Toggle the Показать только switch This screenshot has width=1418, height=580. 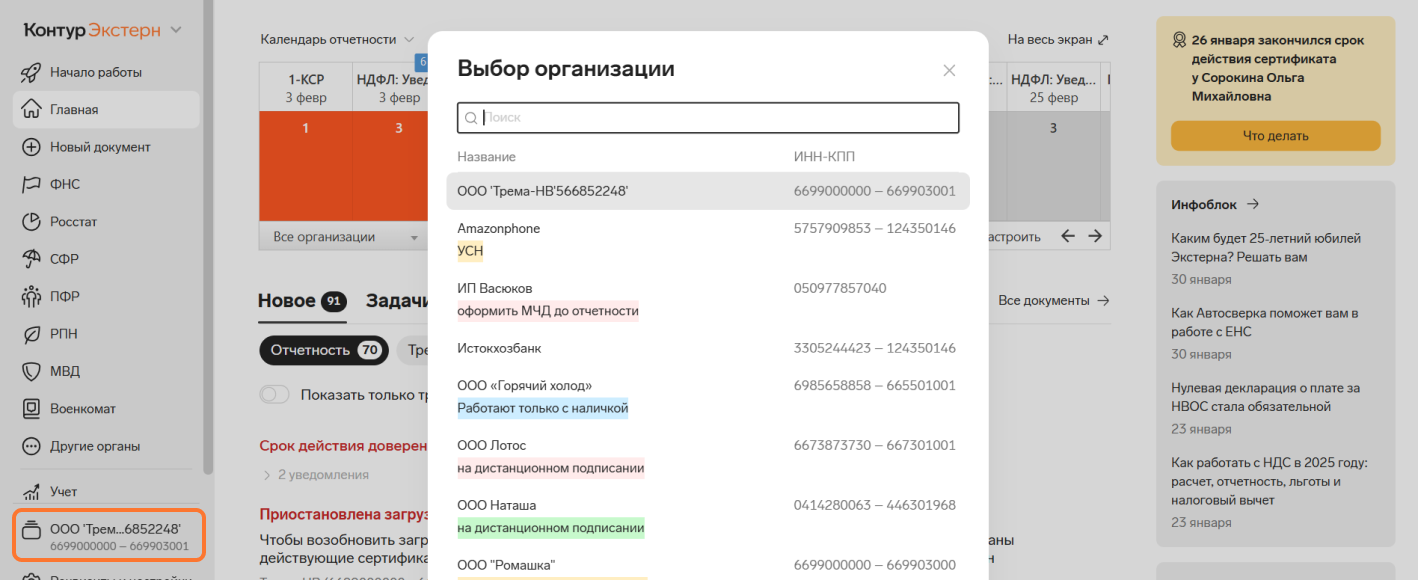coord(275,395)
